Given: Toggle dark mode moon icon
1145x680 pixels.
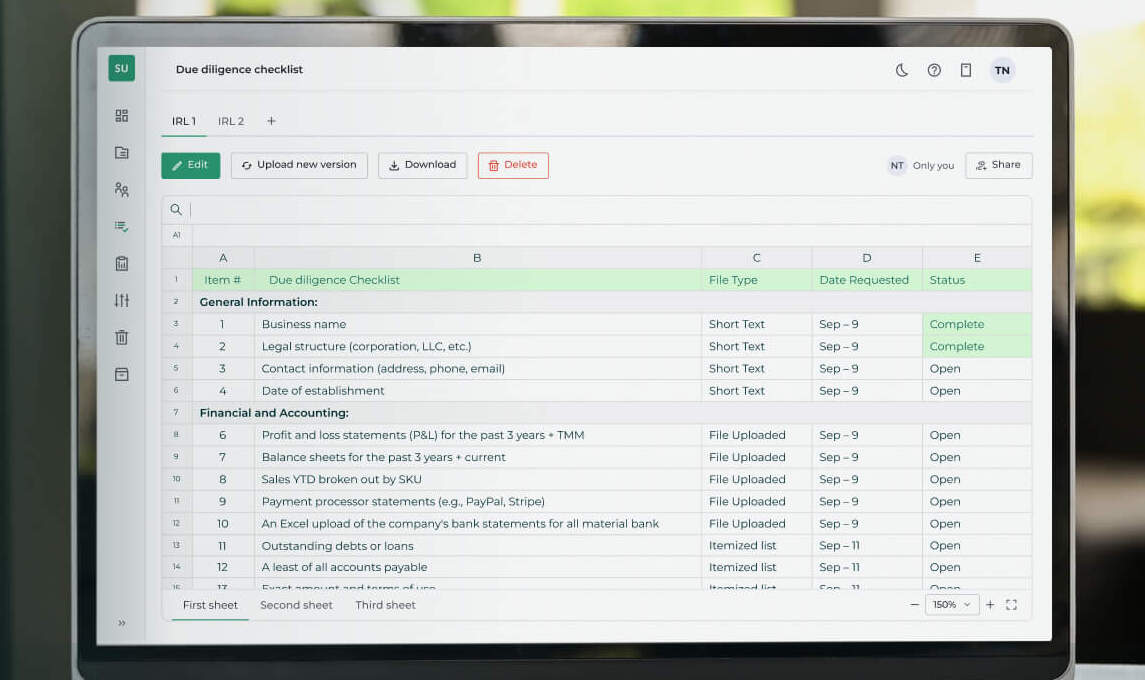Looking at the screenshot, I should coord(902,70).
